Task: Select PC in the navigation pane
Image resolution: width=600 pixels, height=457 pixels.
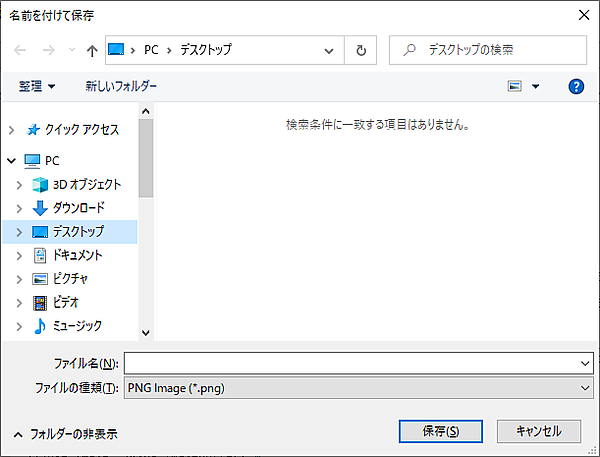Action: (52, 161)
